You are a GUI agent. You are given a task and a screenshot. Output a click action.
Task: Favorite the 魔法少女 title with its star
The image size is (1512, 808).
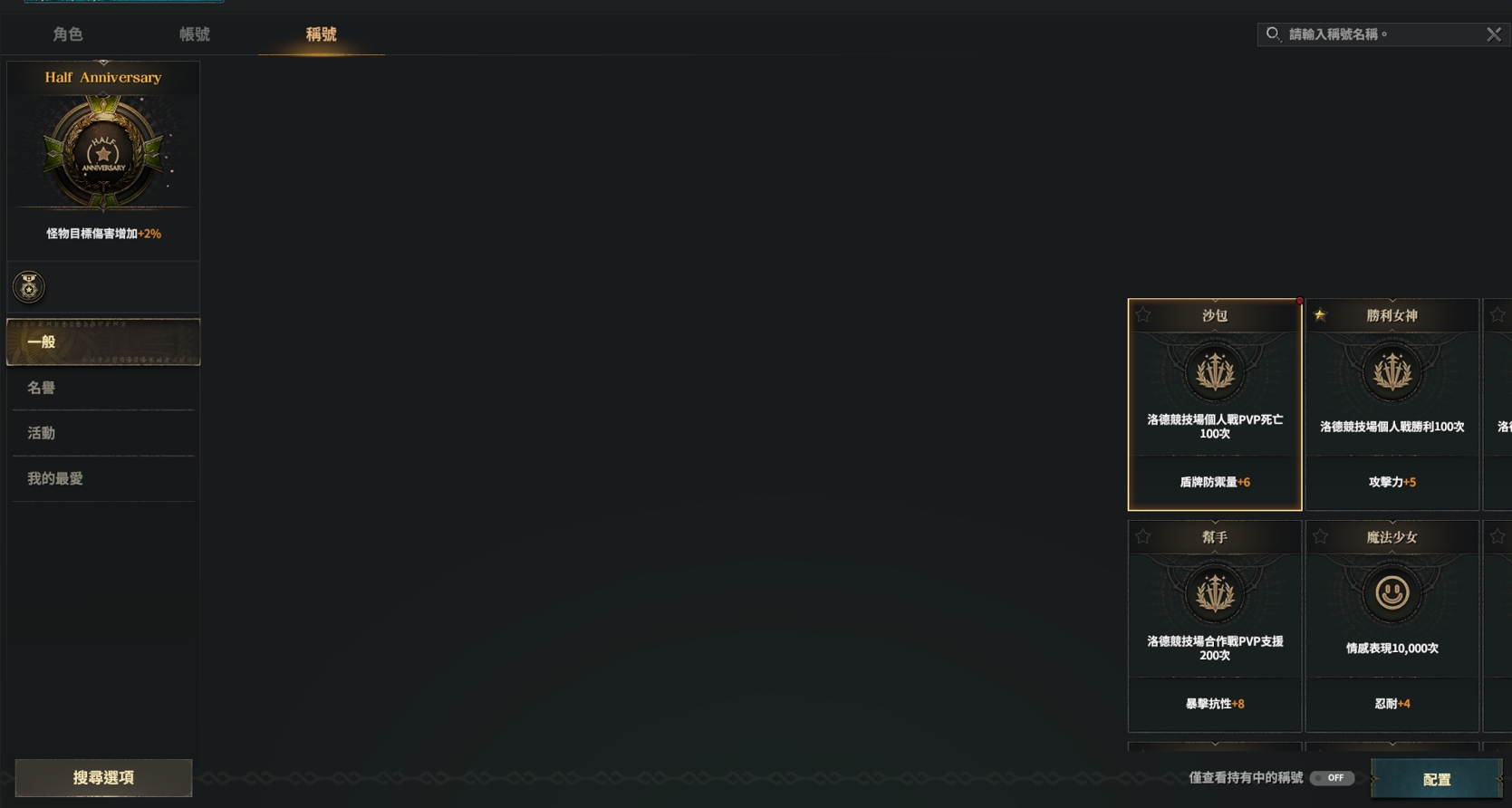tap(1320, 536)
